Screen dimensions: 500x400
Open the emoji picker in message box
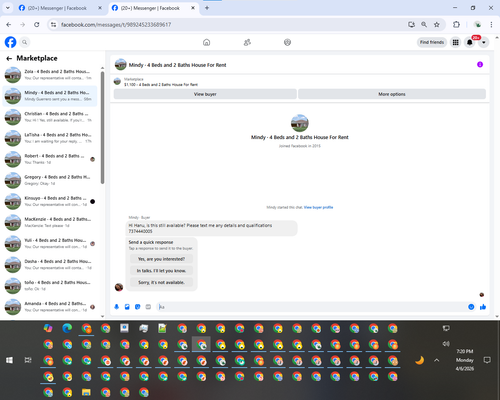pyautogui.click(x=471, y=307)
